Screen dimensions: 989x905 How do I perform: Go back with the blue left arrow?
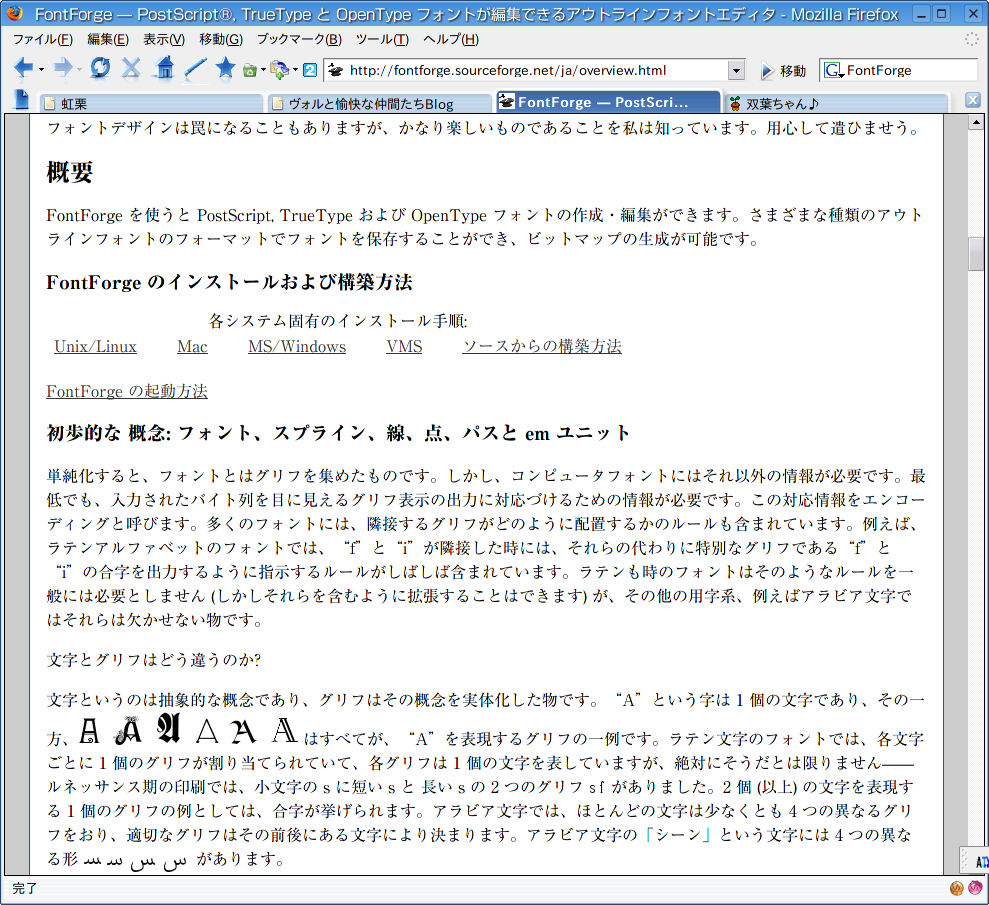point(23,68)
